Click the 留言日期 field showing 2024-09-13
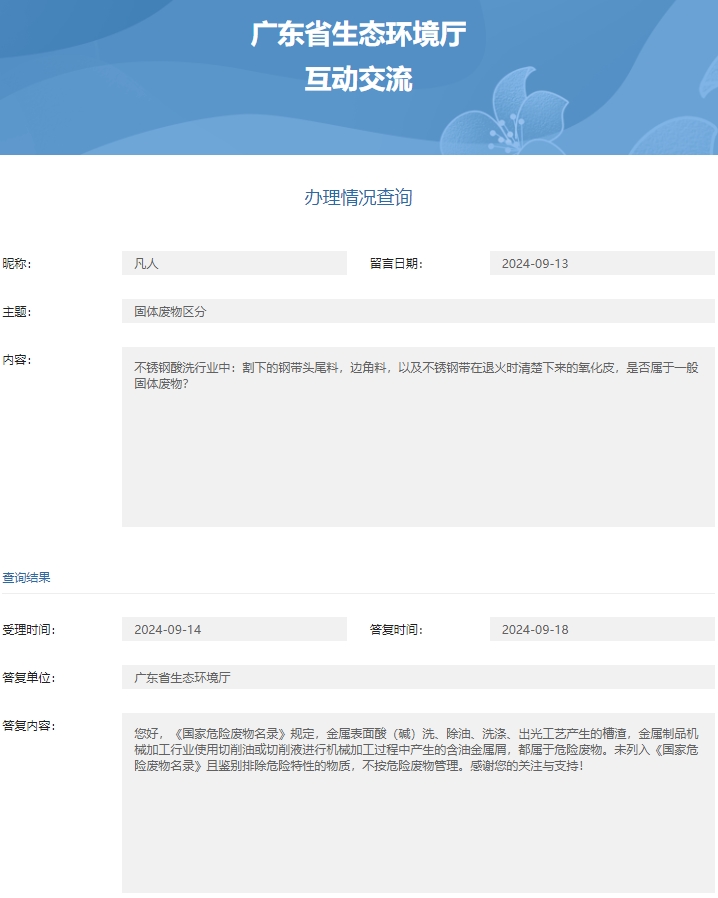The width and height of the screenshot is (718, 898). (602, 264)
